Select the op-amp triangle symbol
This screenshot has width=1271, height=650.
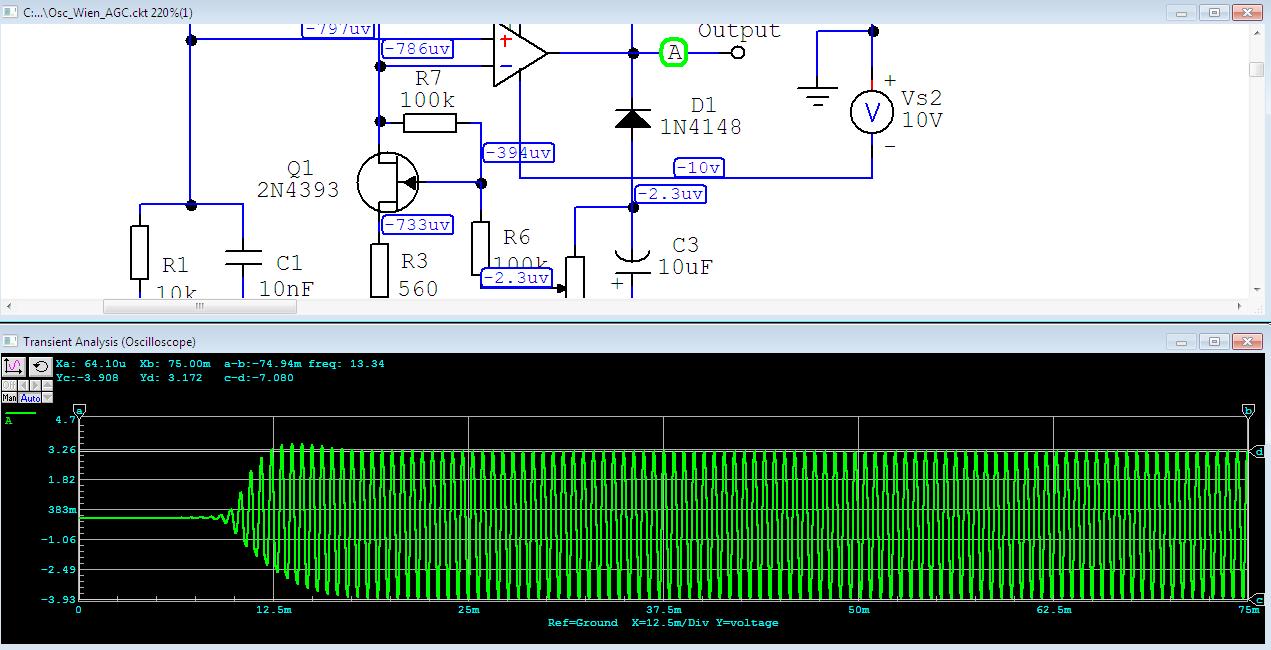click(x=520, y=53)
